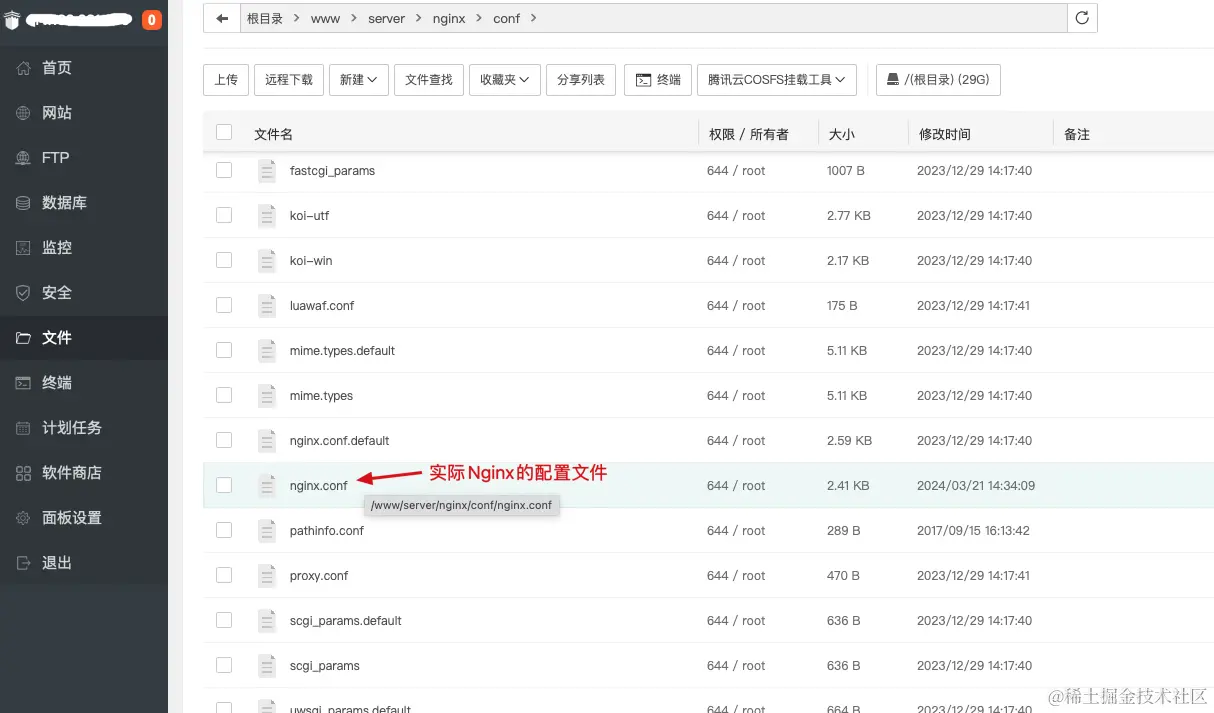The width and height of the screenshot is (1214, 713).
Task: Click the chevron after nginx in path
Action: 477,19
